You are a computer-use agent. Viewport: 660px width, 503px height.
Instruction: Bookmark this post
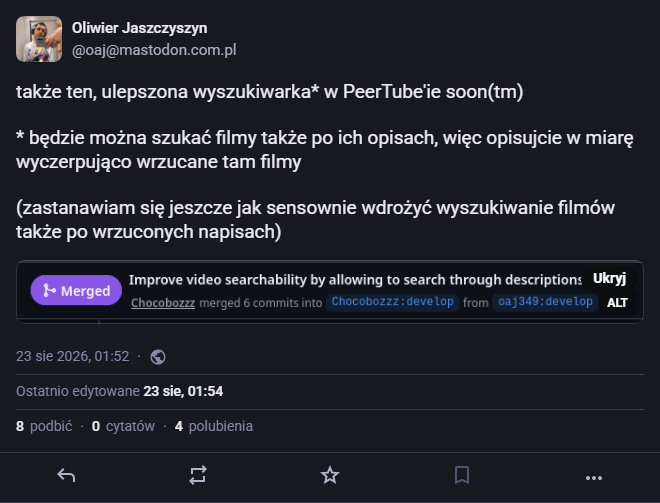click(462, 475)
